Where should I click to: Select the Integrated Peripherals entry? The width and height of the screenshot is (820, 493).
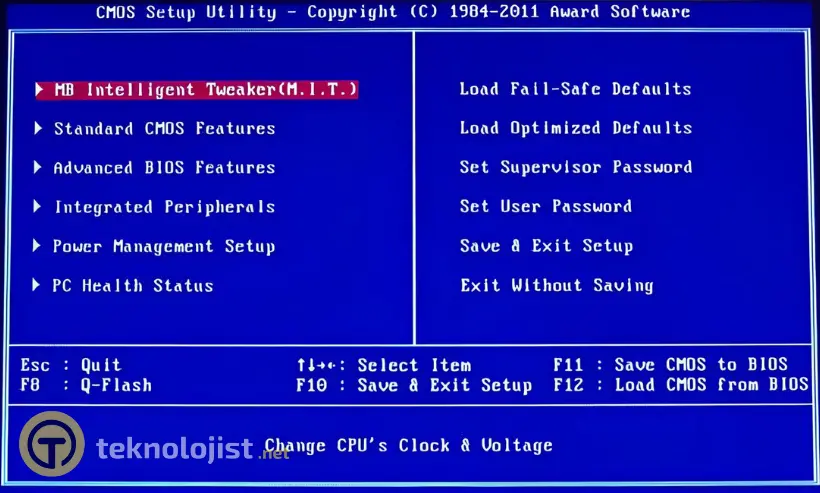[x=164, y=207]
